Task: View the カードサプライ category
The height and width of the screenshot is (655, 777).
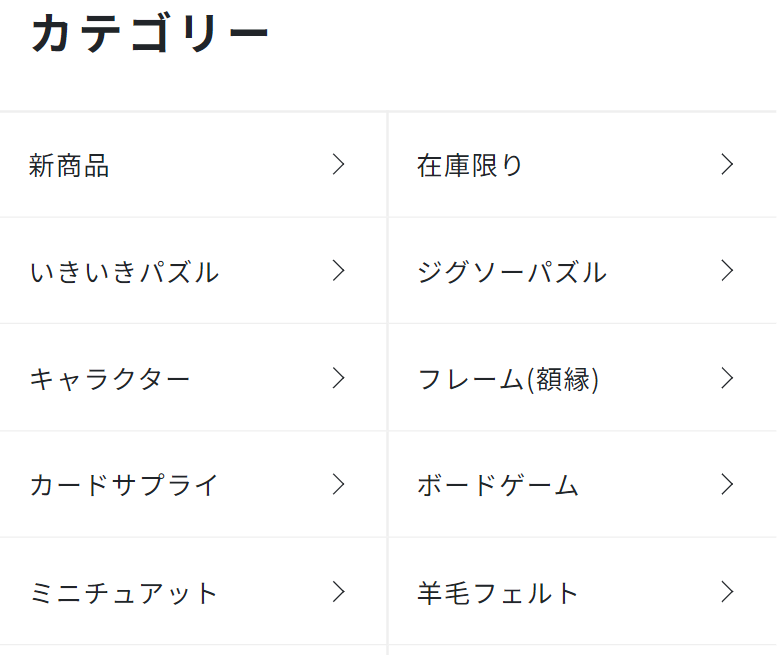Action: tap(124, 486)
